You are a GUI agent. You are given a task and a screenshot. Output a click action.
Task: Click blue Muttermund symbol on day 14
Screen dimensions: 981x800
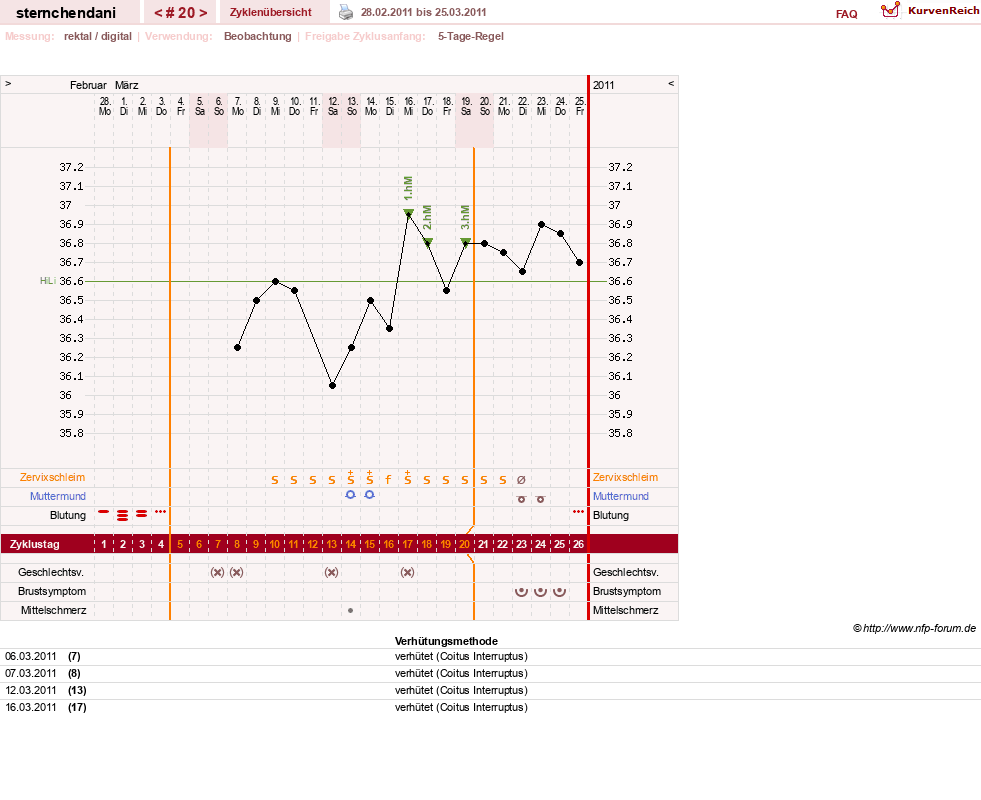coord(350,495)
